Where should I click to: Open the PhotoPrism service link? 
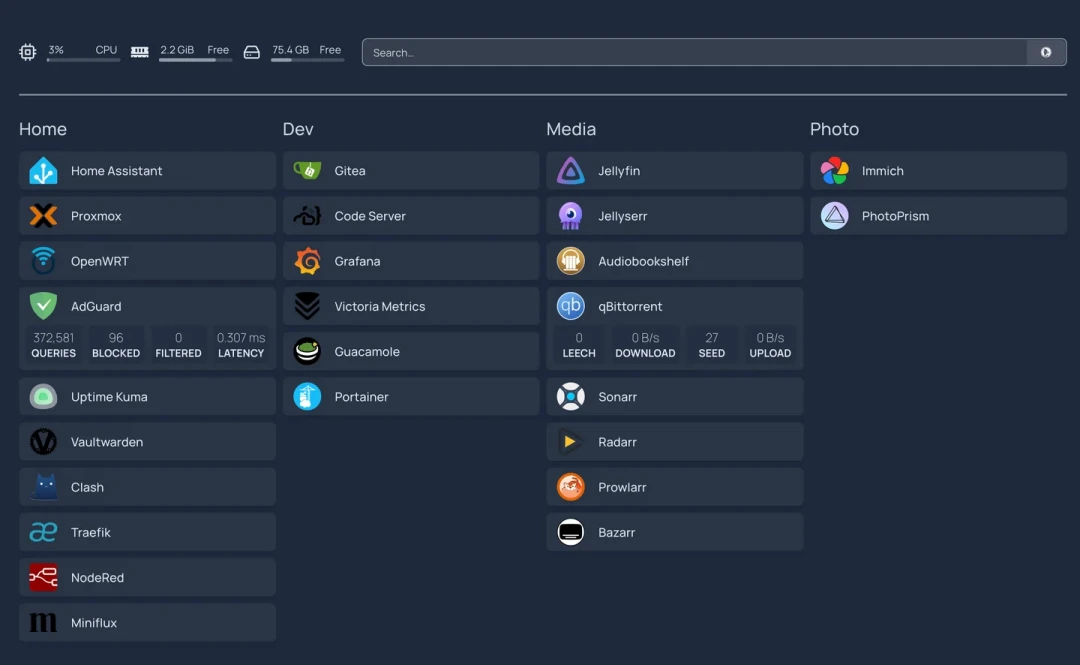coord(938,216)
